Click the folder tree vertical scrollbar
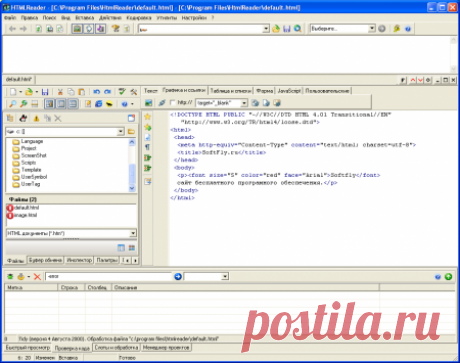This screenshot has width=460, height=363. [132, 165]
